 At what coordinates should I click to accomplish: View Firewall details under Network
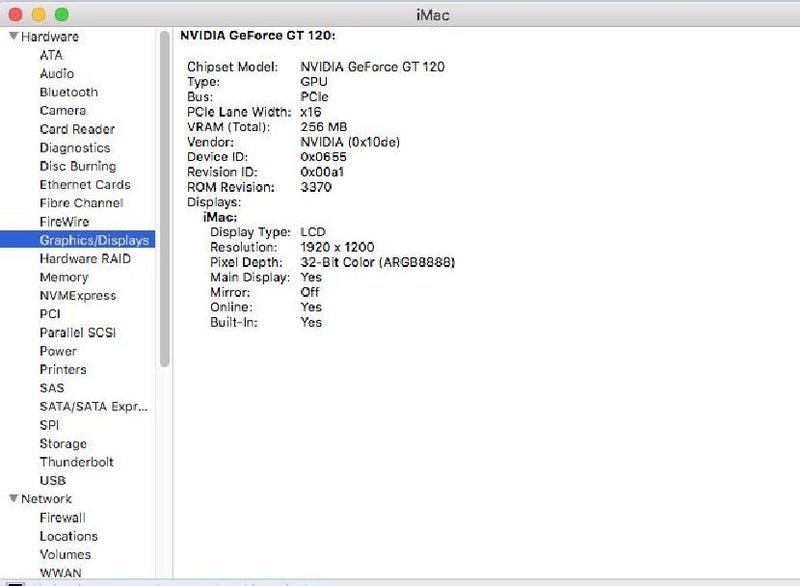[60, 518]
